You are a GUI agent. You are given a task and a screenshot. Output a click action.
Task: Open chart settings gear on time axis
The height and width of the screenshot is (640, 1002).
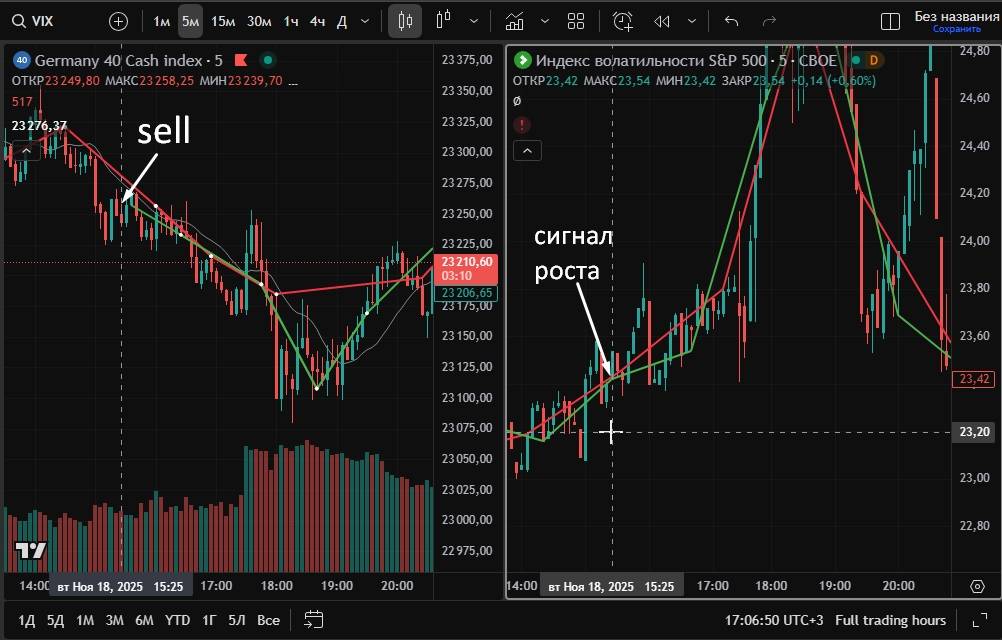[x=977, y=586]
